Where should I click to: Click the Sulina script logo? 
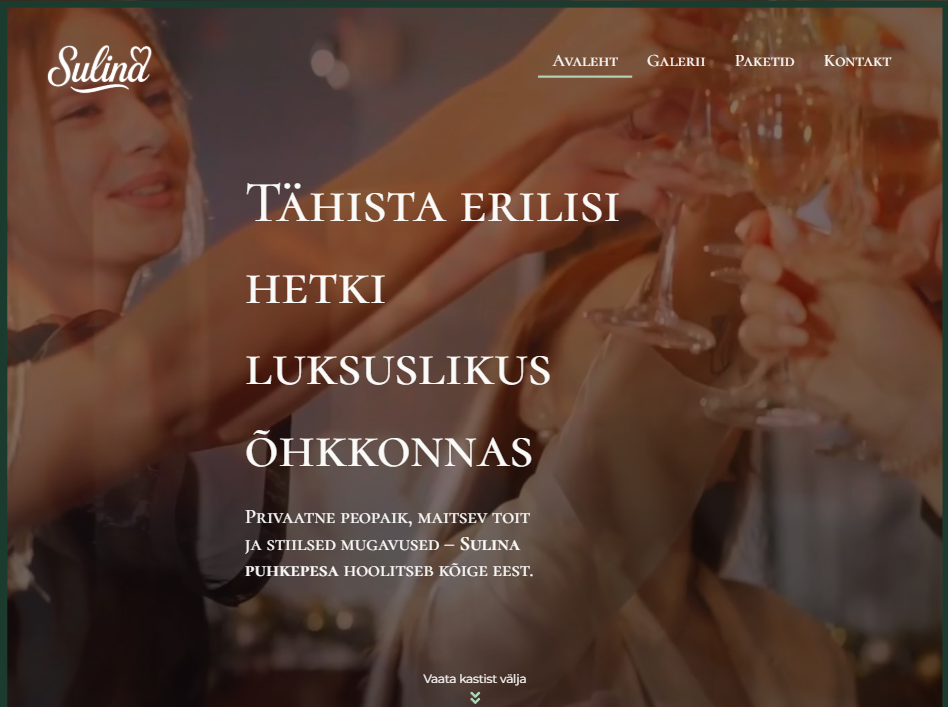99,68
